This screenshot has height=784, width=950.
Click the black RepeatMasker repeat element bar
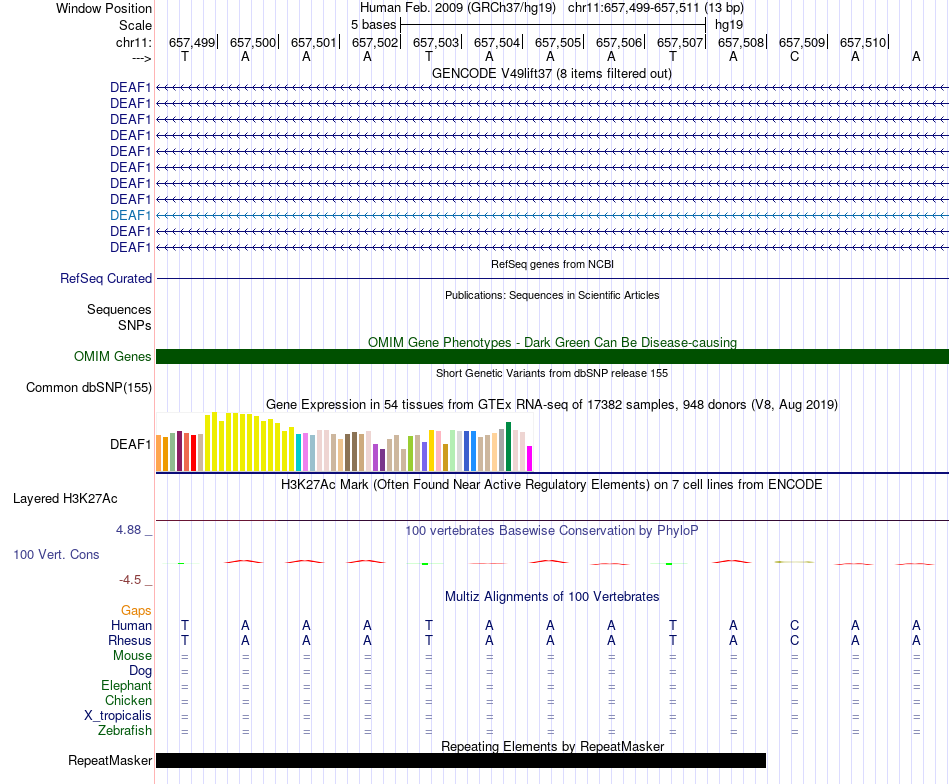point(461,760)
